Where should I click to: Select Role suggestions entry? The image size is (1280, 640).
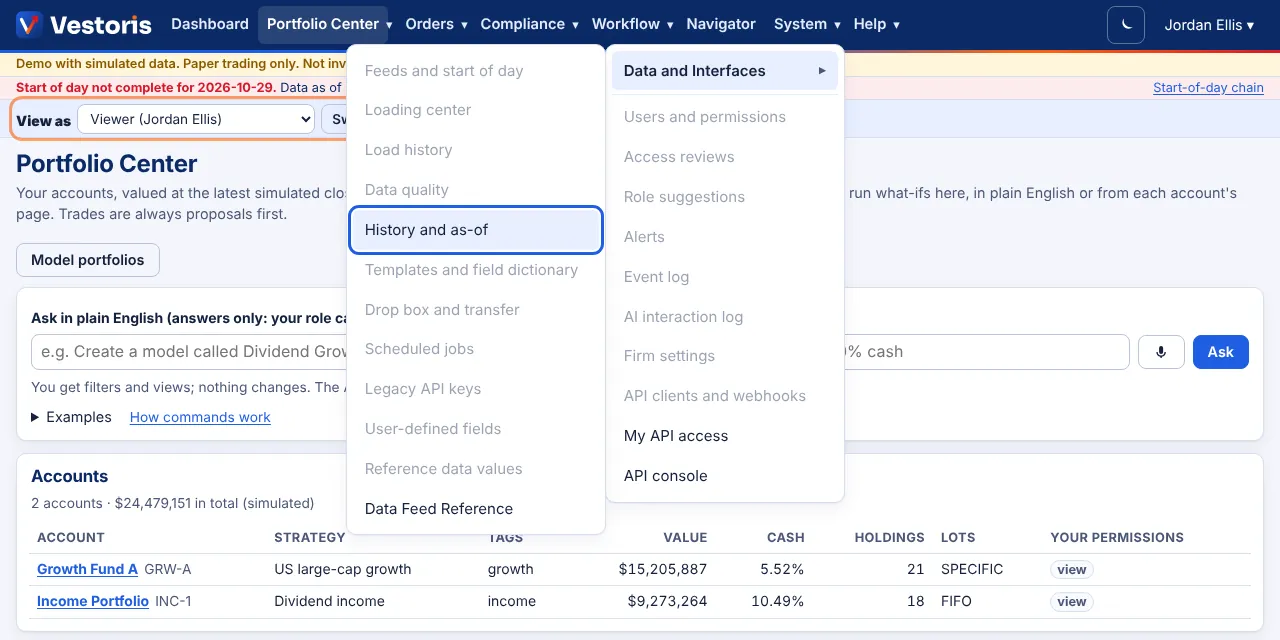pyautogui.click(x=725, y=197)
